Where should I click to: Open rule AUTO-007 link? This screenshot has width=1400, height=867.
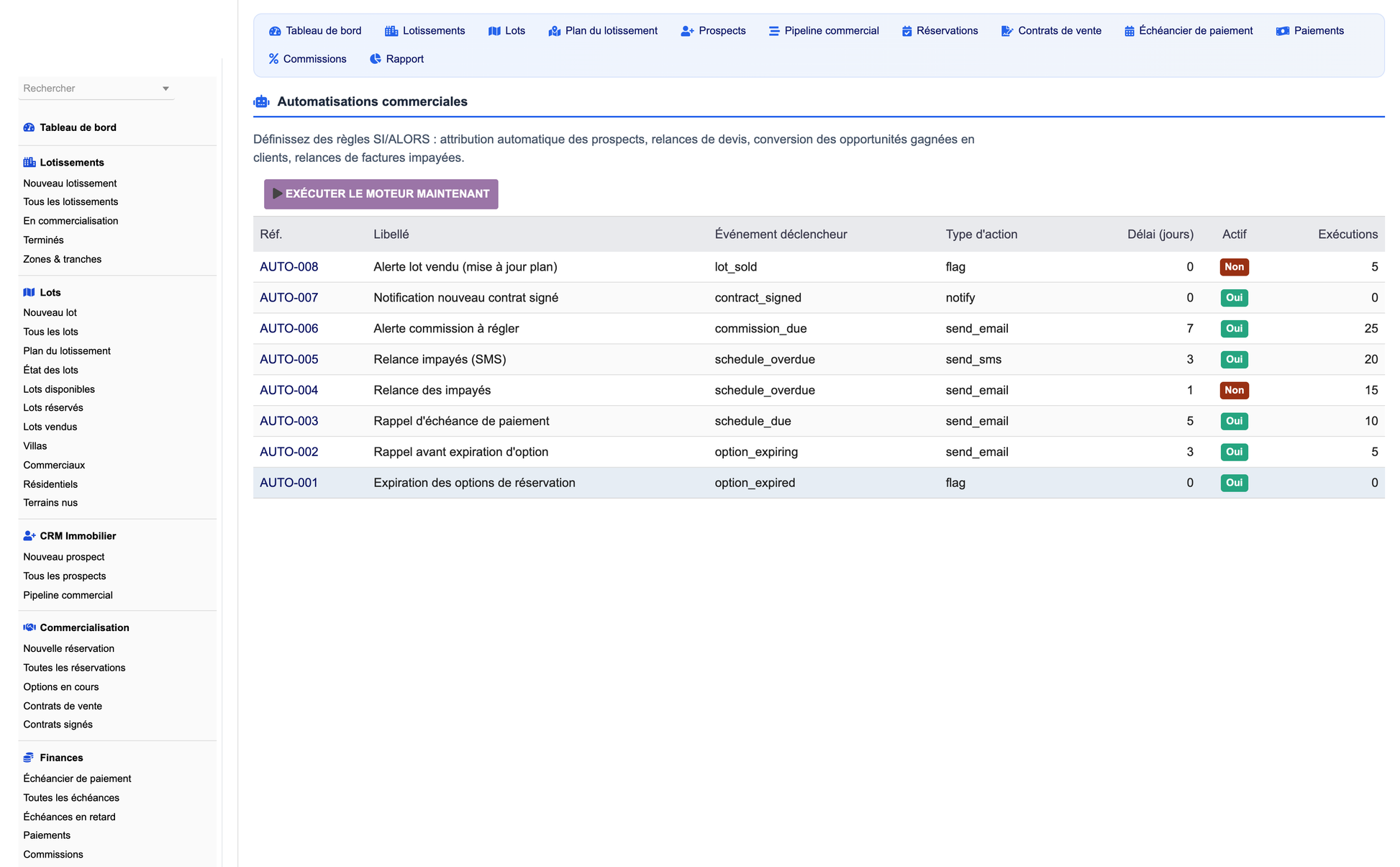pyautogui.click(x=288, y=298)
